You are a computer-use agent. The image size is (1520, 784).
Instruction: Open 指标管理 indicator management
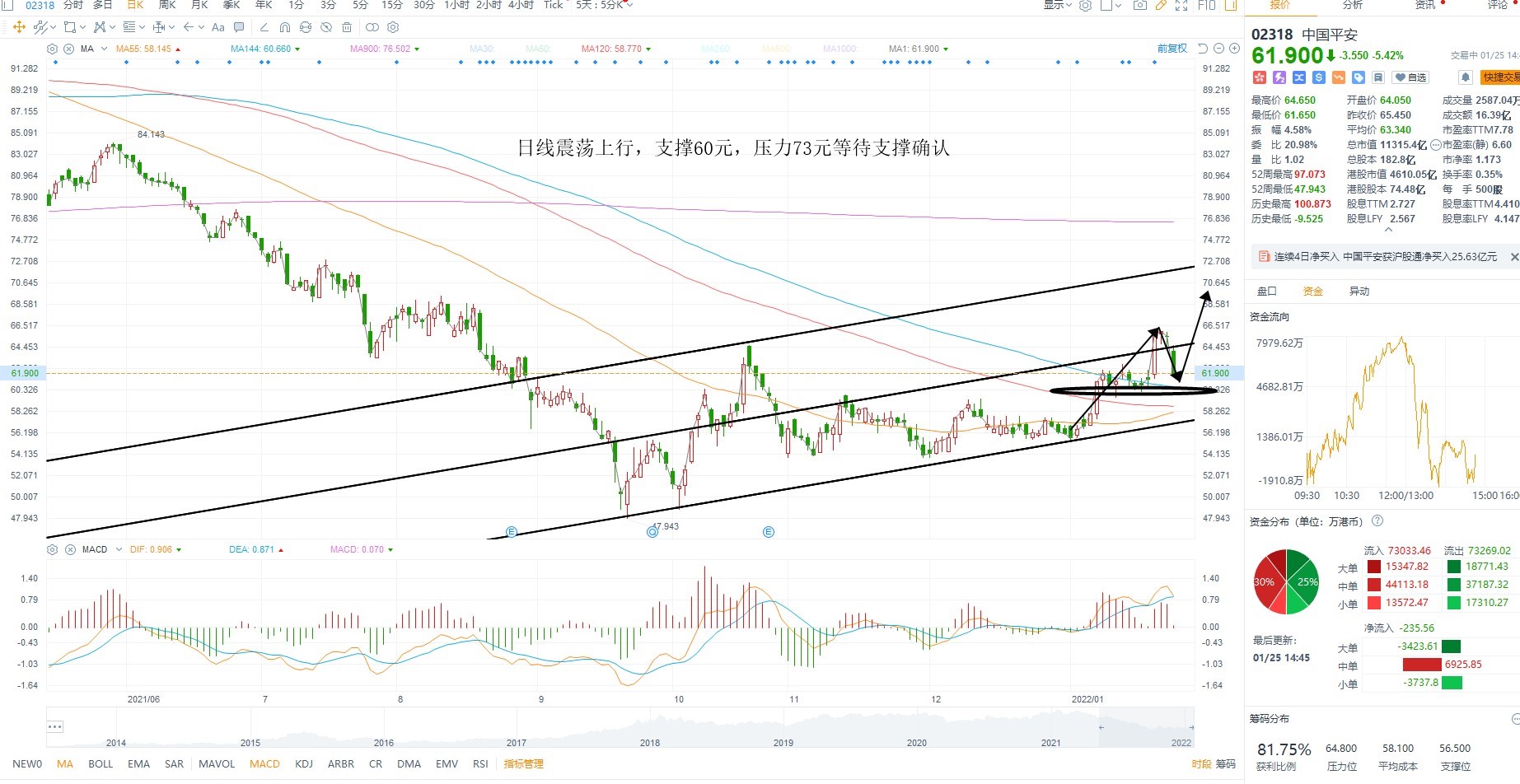[x=523, y=764]
